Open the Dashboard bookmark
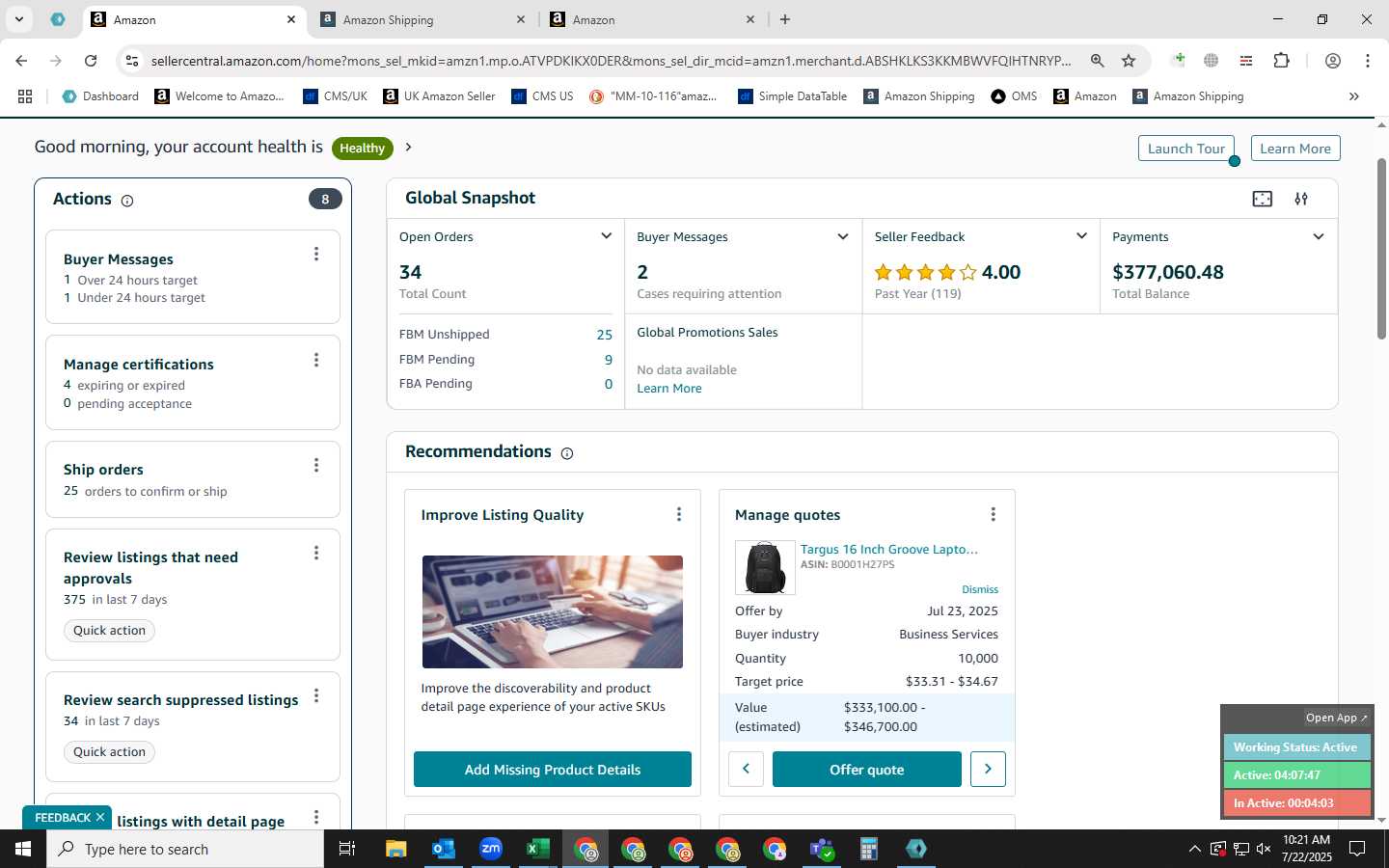Image resolution: width=1389 pixels, height=868 pixels. 100,96
